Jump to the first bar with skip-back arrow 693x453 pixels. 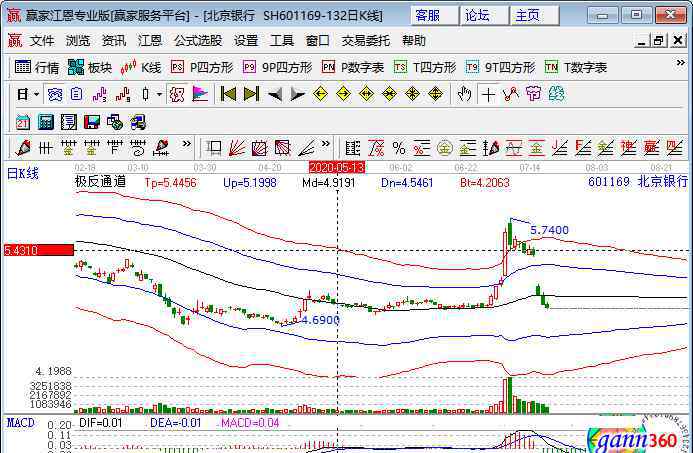(x=228, y=94)
